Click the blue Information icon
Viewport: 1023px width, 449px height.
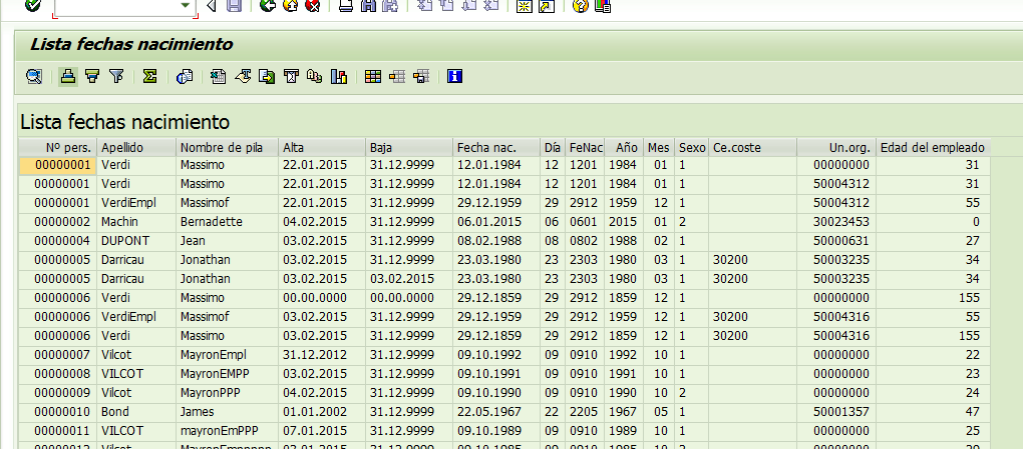(454, 76)
